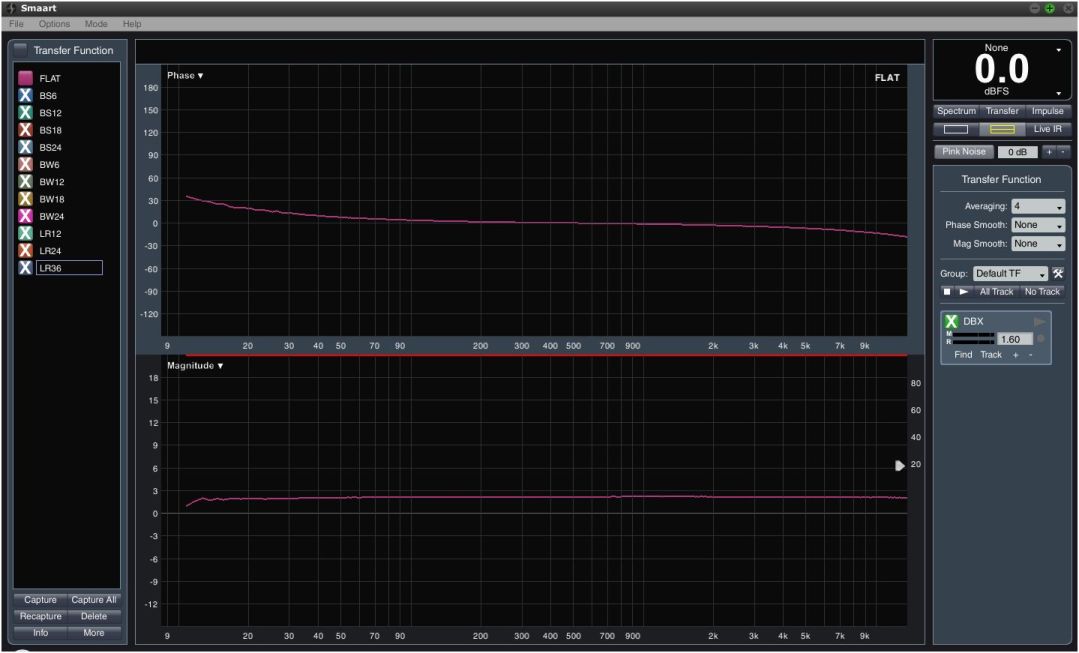This screenshot has height=653, width=1079.
Task: Toggle visibility of the FLAT trace
Action: click(25, 78)
